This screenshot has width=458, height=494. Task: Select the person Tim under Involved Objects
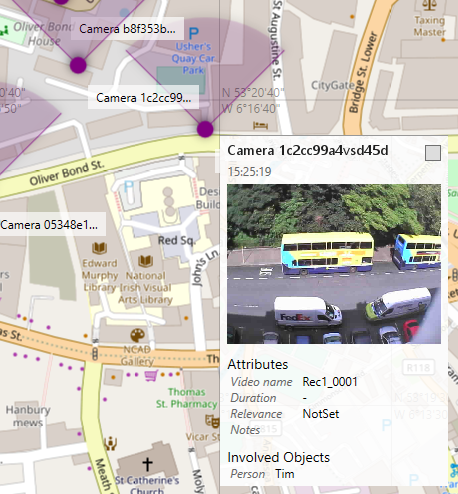(285, 474)
